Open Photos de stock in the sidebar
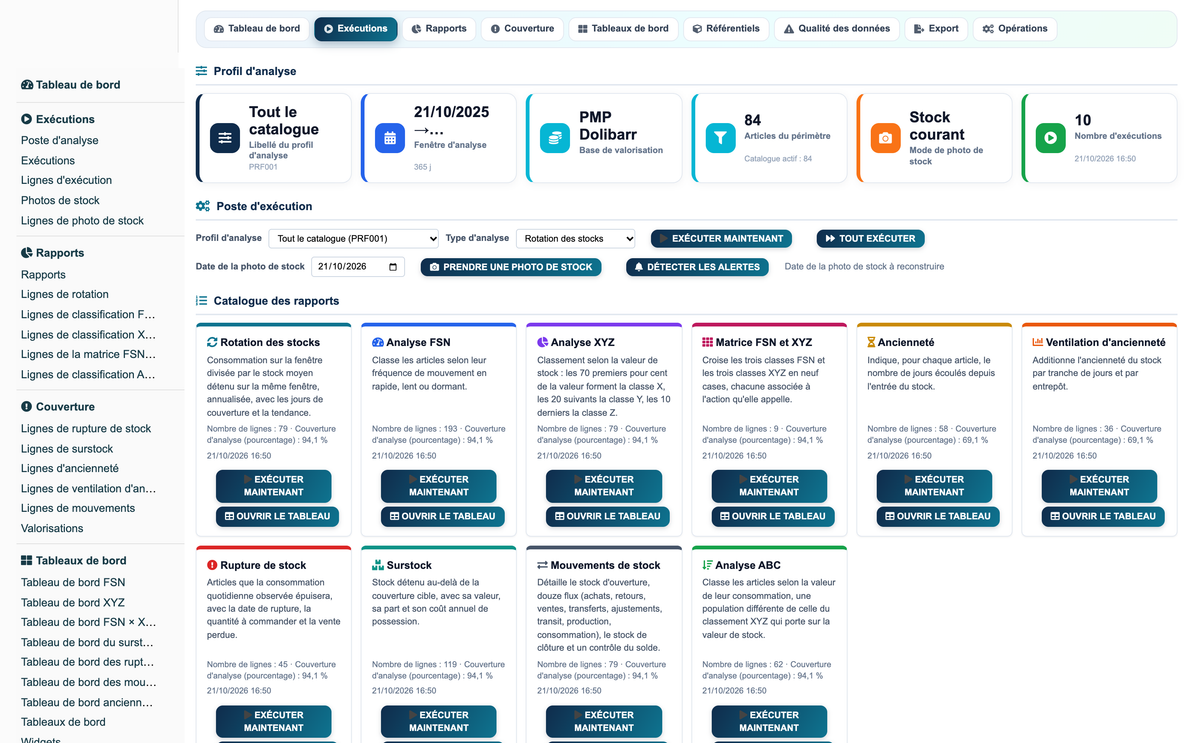 click(60, 201)
